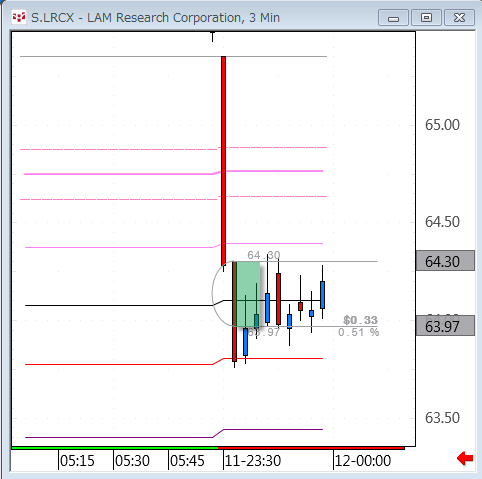Click the green session bar segment

pos(115,448)
